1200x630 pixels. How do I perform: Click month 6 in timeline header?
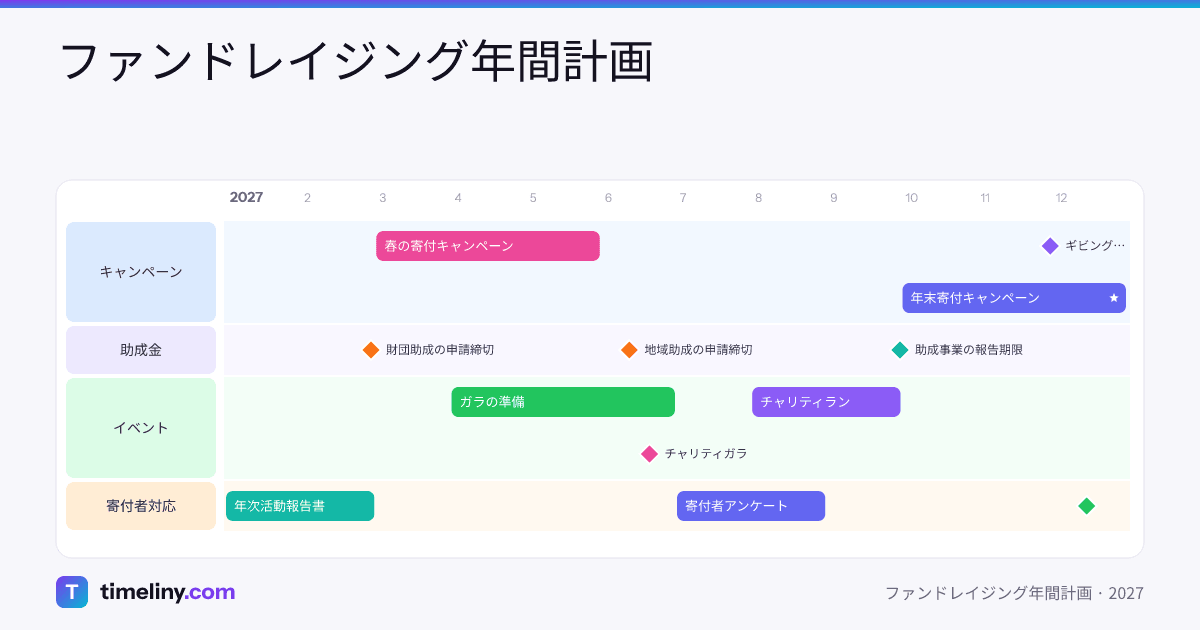point(608,198)
